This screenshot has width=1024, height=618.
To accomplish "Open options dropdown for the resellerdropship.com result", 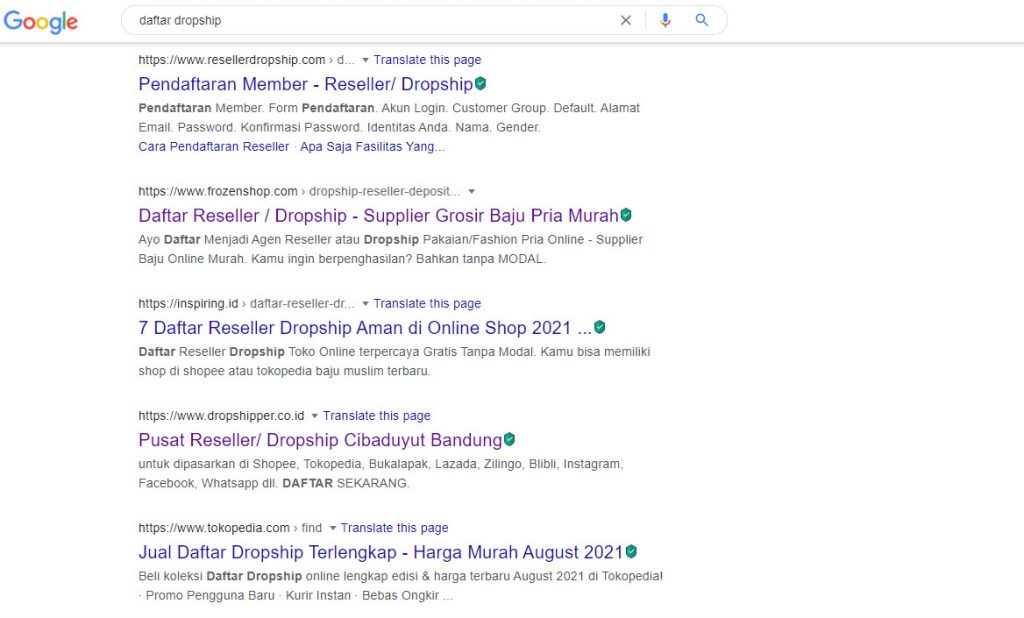I will 363,59.
